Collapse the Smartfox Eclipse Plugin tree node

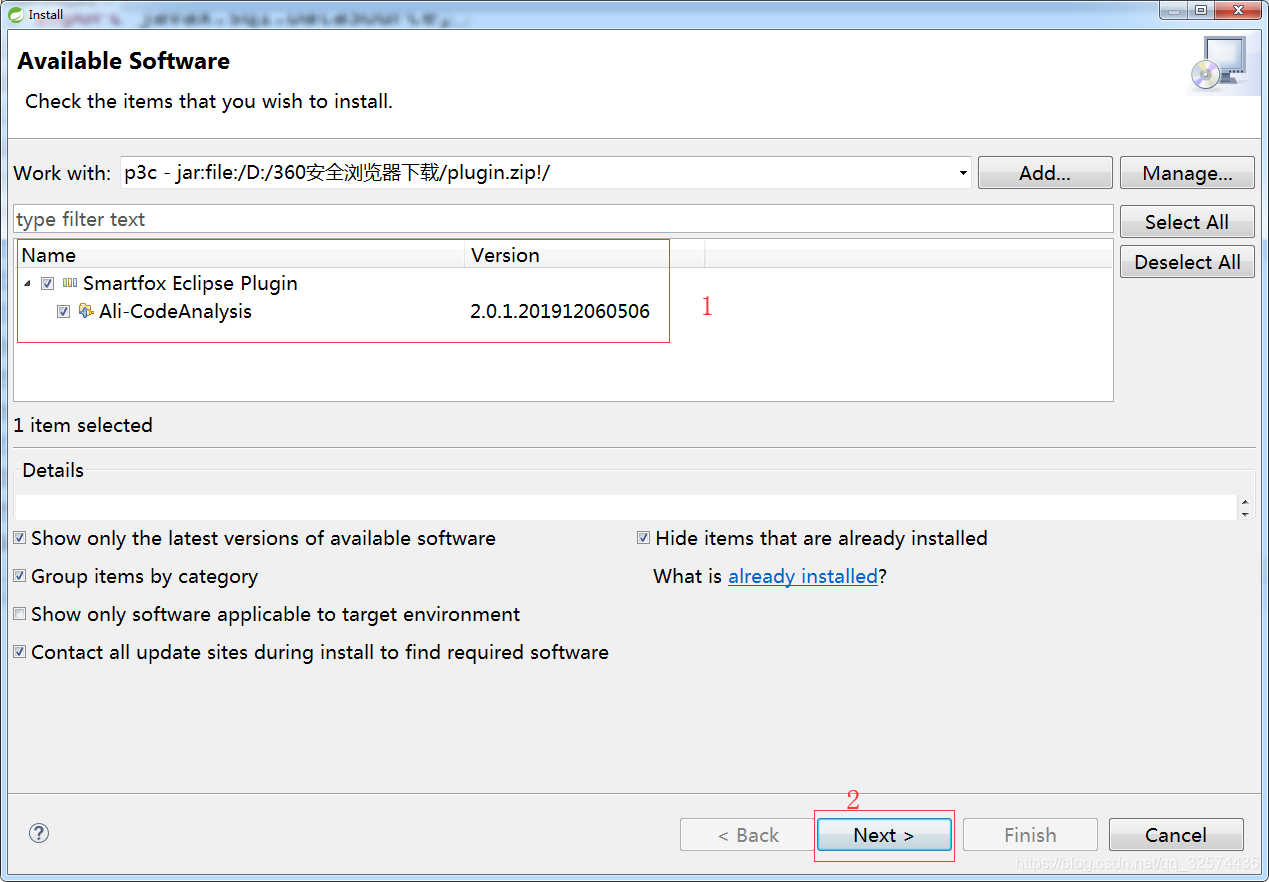pyautogui.click(x=27, y=284)
